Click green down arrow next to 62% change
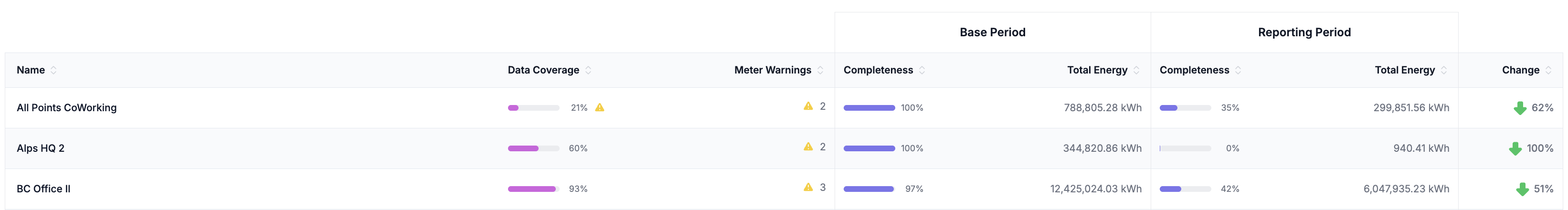This screenshot has height=210, width=1568. pos(1520,108)
